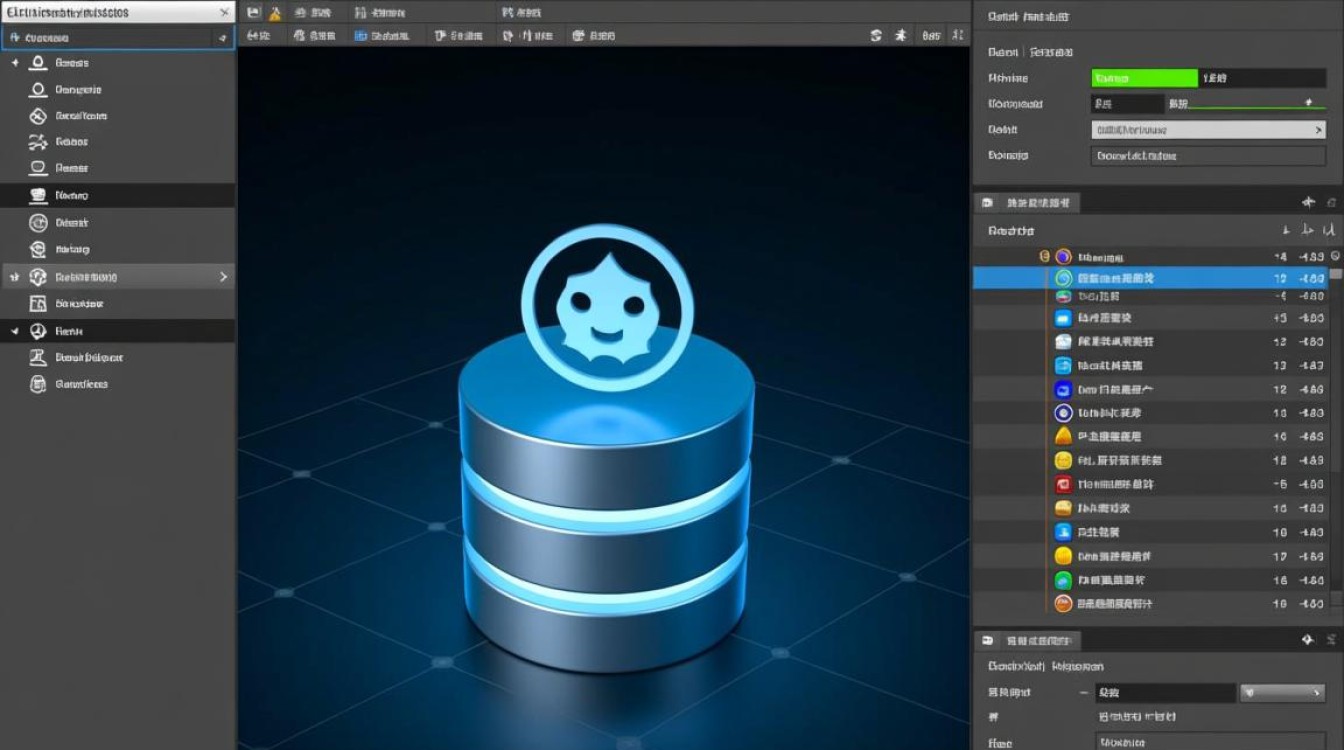
Task: Open the combo box at the bottom right panel
Action: [1283, 692]
